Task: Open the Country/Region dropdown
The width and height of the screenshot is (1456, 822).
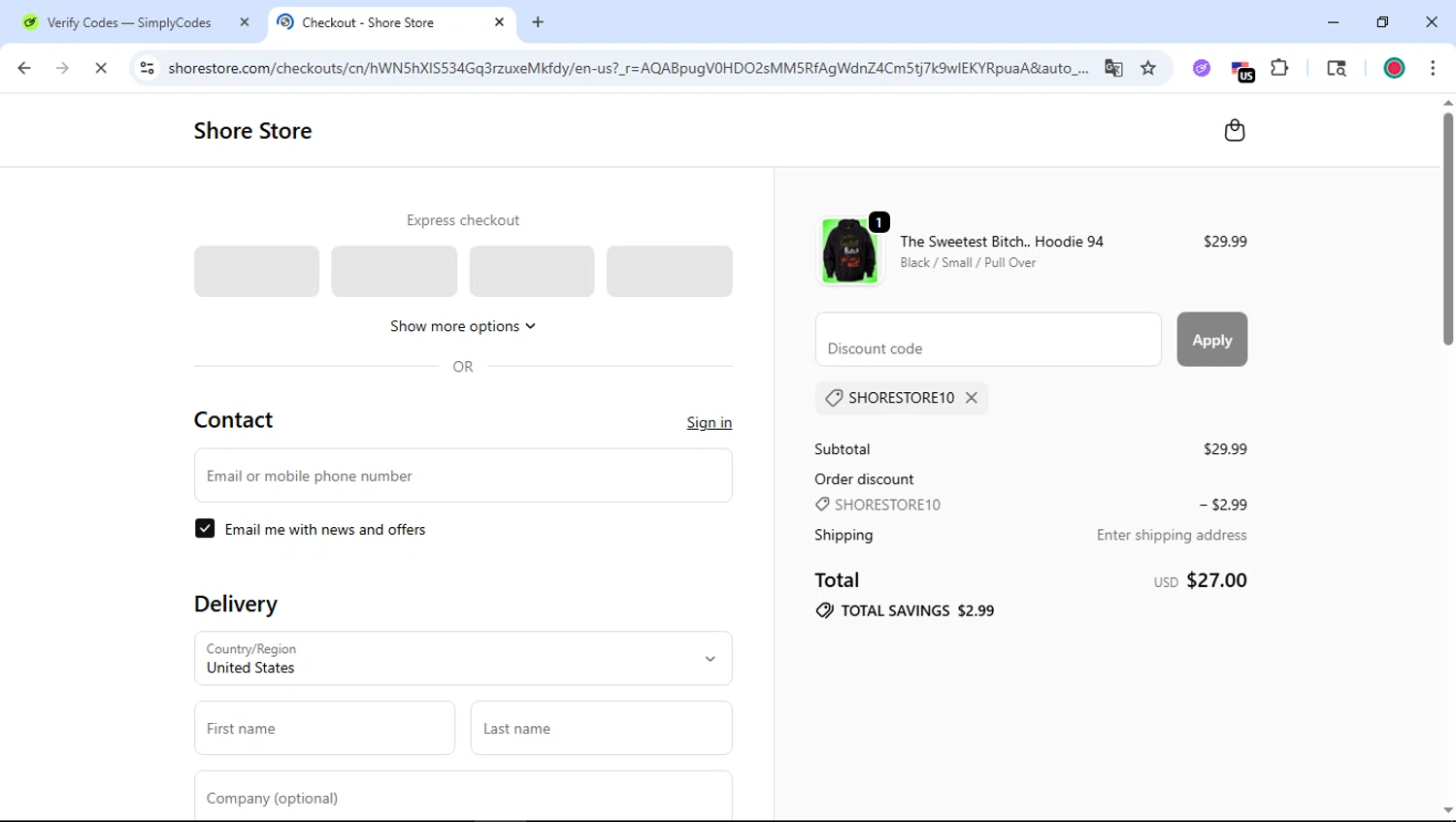Action: point(463,658)
